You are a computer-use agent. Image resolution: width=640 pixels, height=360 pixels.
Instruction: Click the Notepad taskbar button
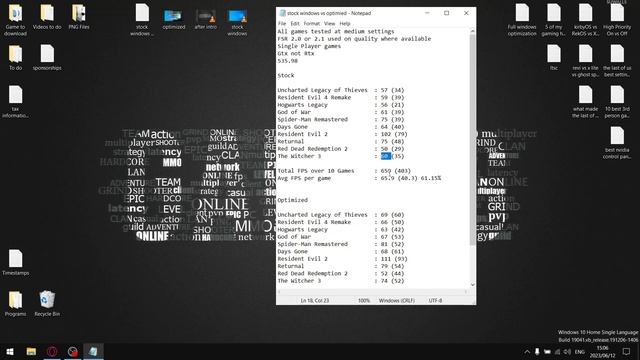(93, 351)
